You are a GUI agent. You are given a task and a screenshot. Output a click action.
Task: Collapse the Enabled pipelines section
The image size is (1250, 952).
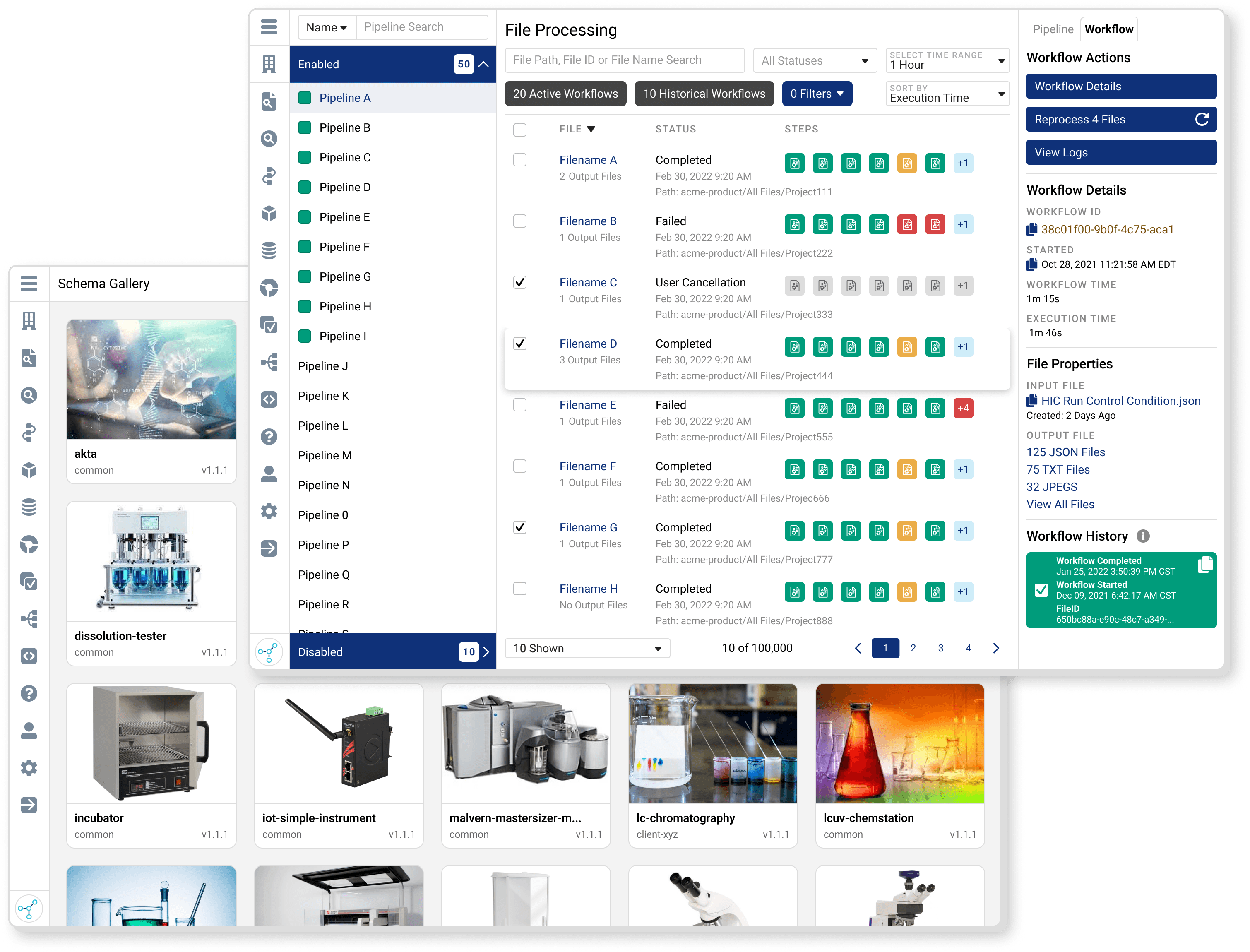click(483, 64)
